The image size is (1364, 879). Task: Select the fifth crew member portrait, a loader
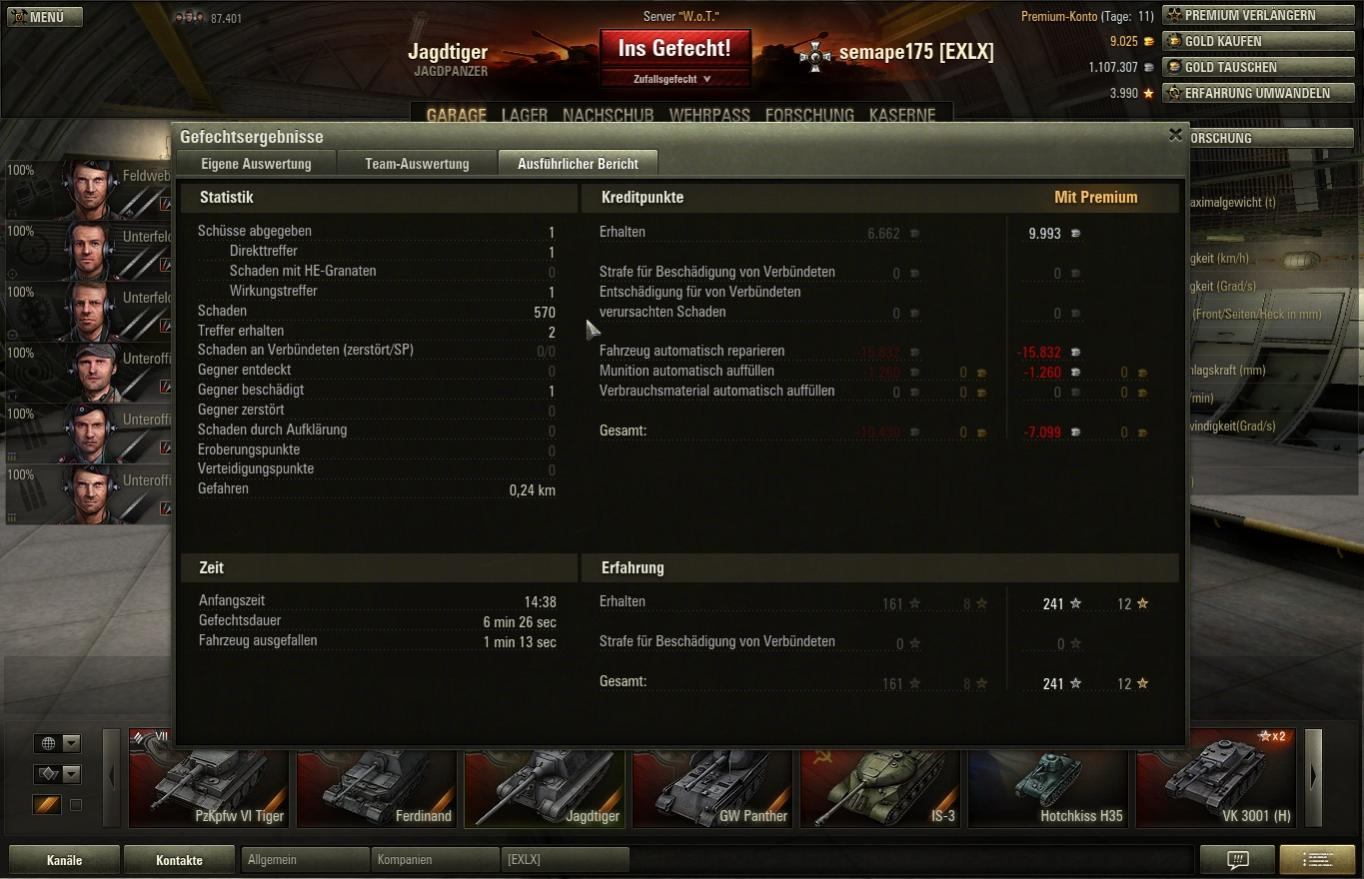[90, 433]
